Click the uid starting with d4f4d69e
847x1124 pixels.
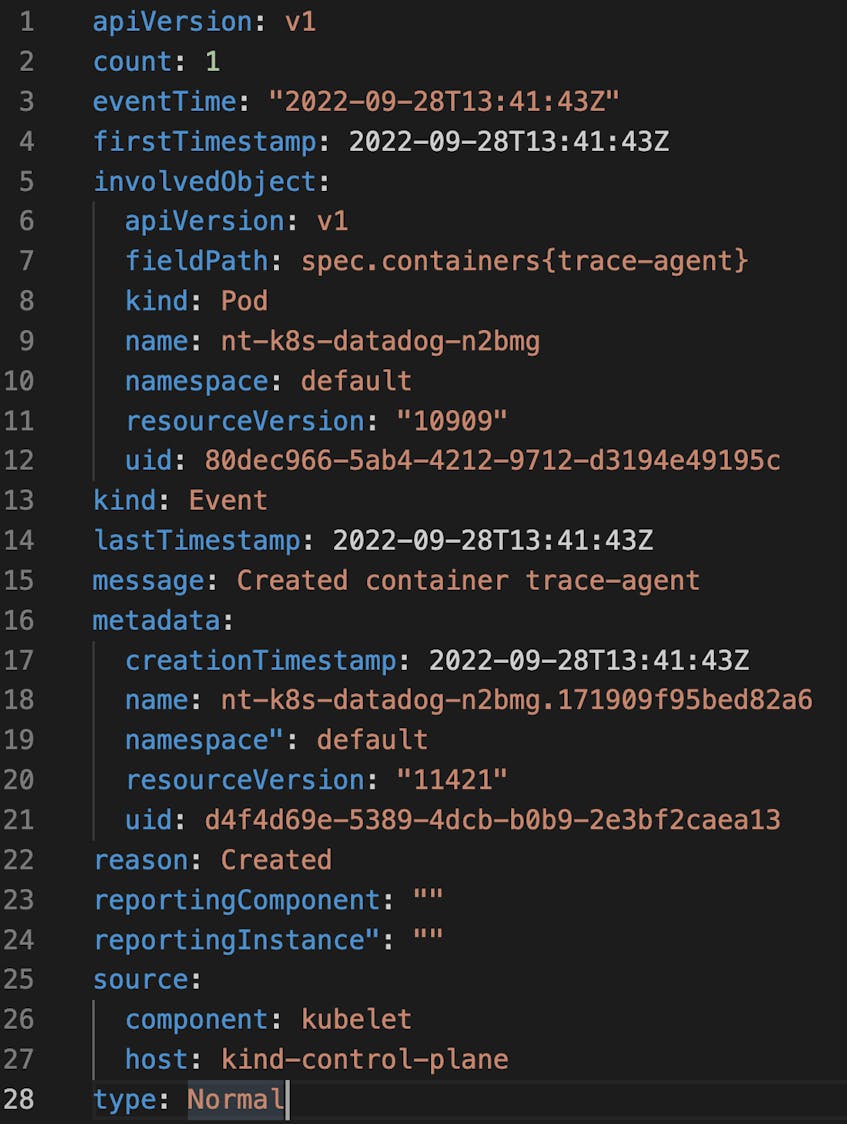[x=492, y=820]
